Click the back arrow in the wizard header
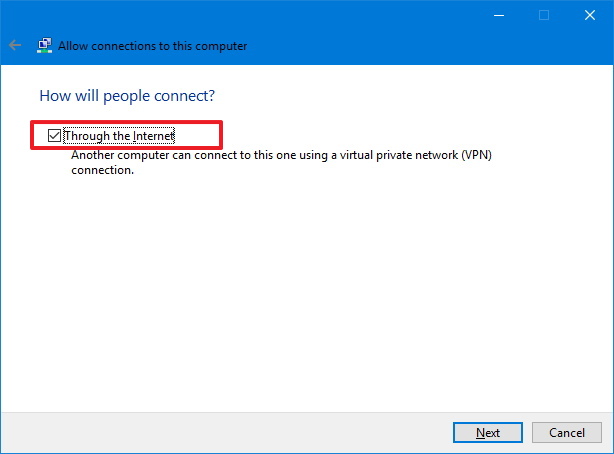 tap(15, 45)
